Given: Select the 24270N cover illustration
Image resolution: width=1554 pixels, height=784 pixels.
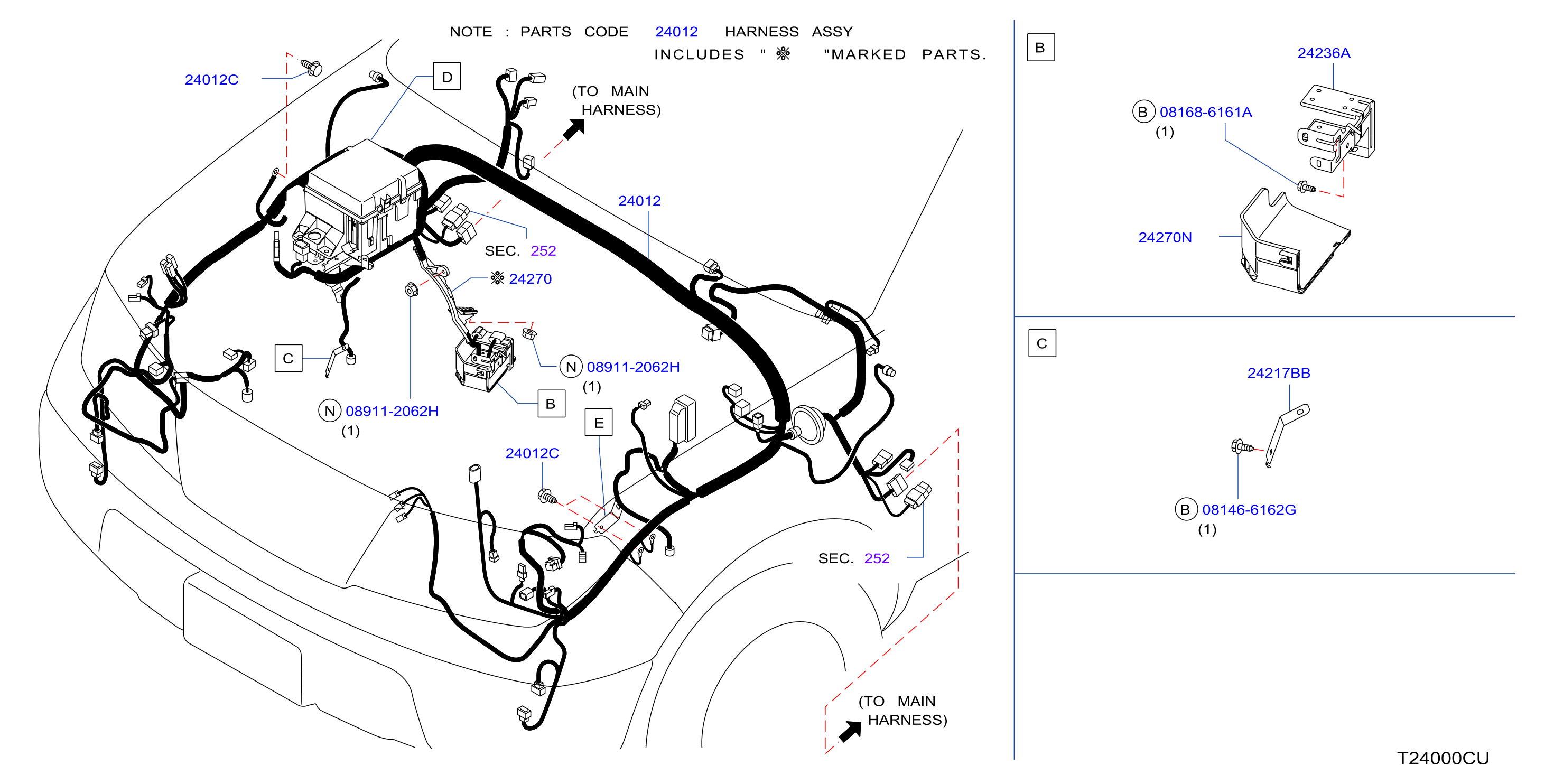Looking at the screenshot, I should coord(1295,241).
